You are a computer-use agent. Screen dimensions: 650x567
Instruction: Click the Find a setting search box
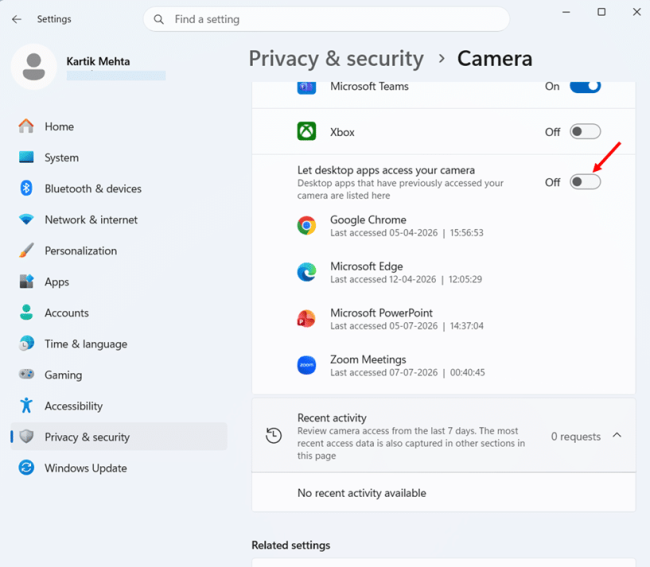[326, 19]
